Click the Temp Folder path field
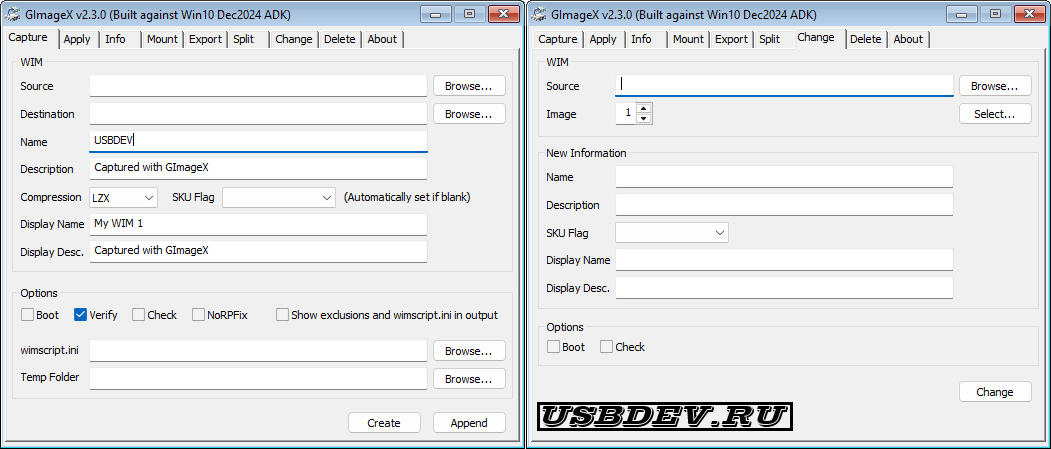The height and width of the screenshot is (449, 1051). pyautogui.click(x=258, y=379)
